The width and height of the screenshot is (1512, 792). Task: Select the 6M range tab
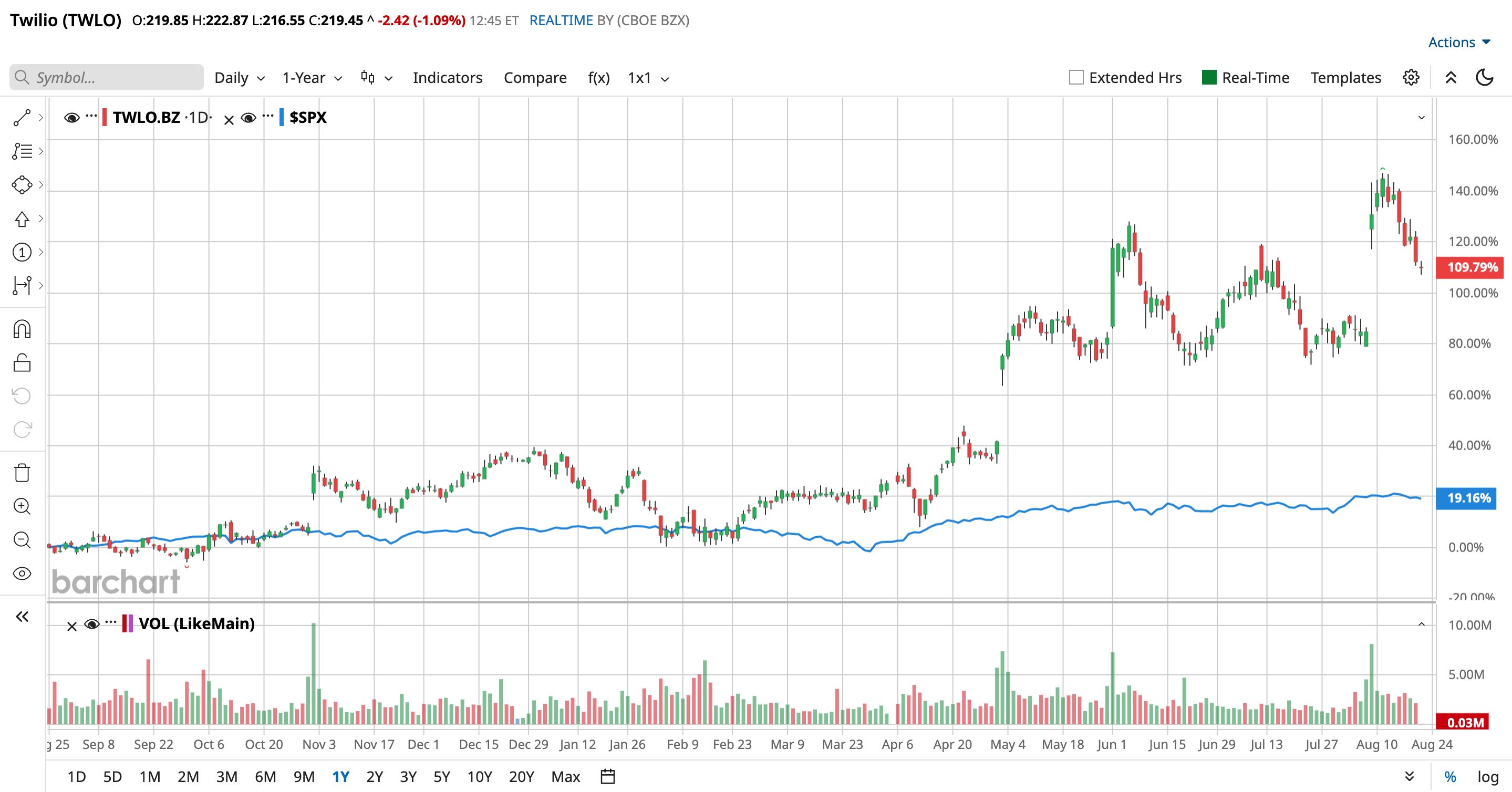tap(265, 777)
